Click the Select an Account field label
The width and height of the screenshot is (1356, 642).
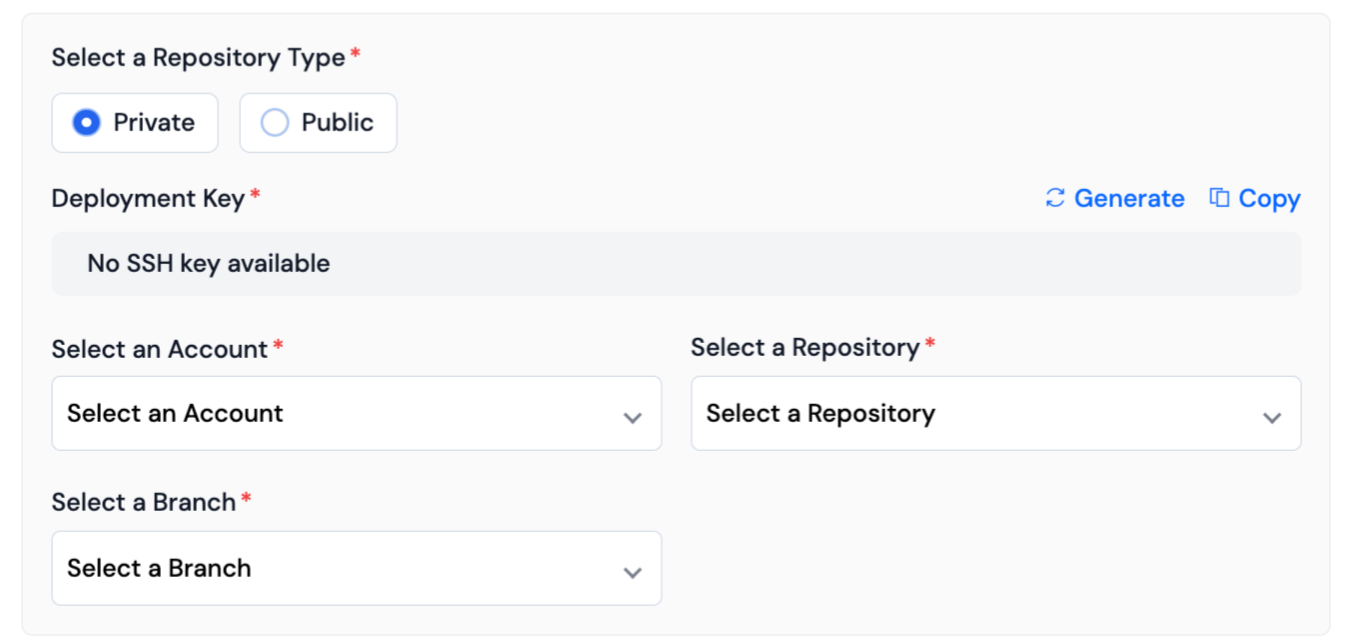pyautogui.click(x=160, y=349)
